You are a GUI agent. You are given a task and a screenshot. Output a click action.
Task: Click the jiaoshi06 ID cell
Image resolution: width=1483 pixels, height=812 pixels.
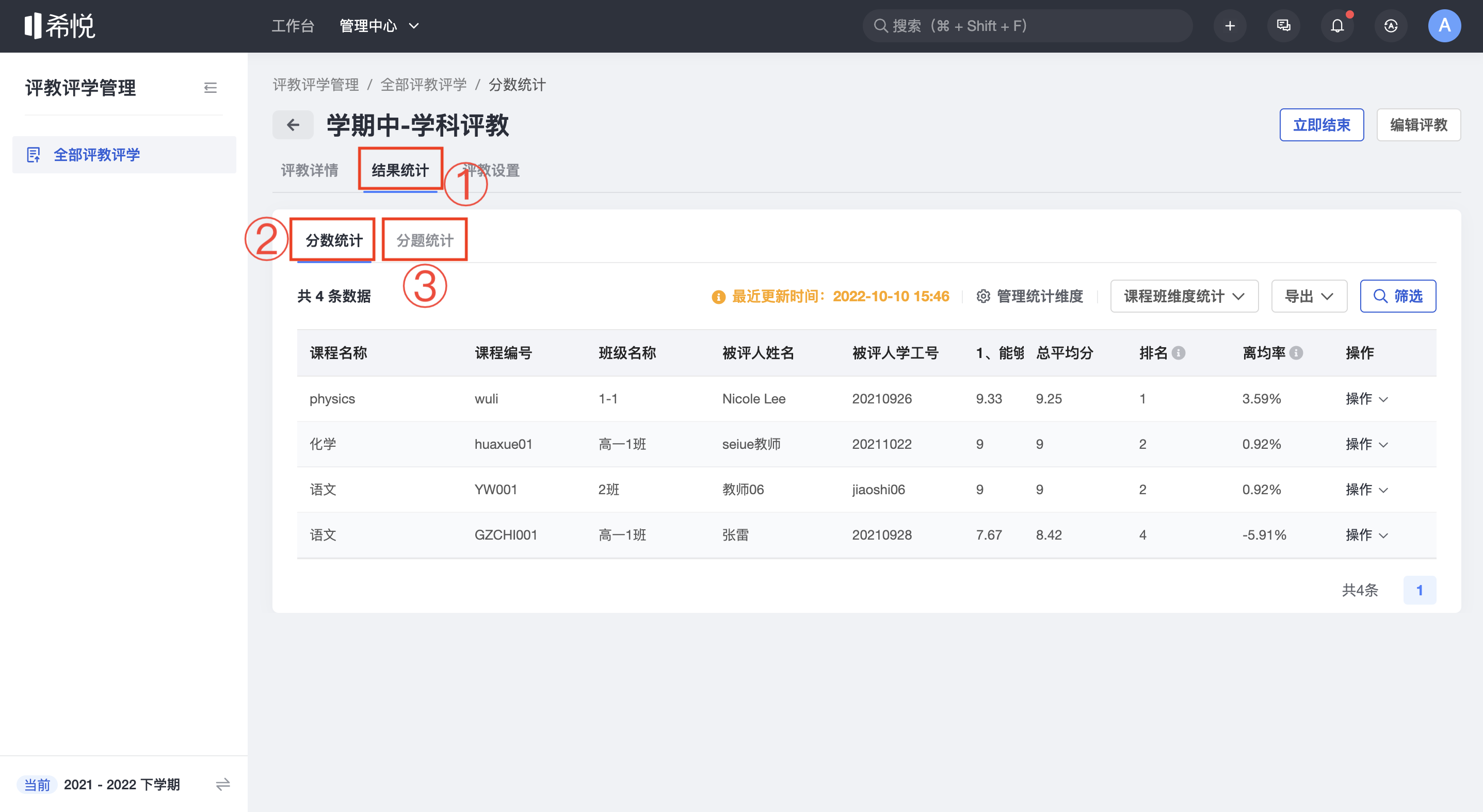point(879,490)
